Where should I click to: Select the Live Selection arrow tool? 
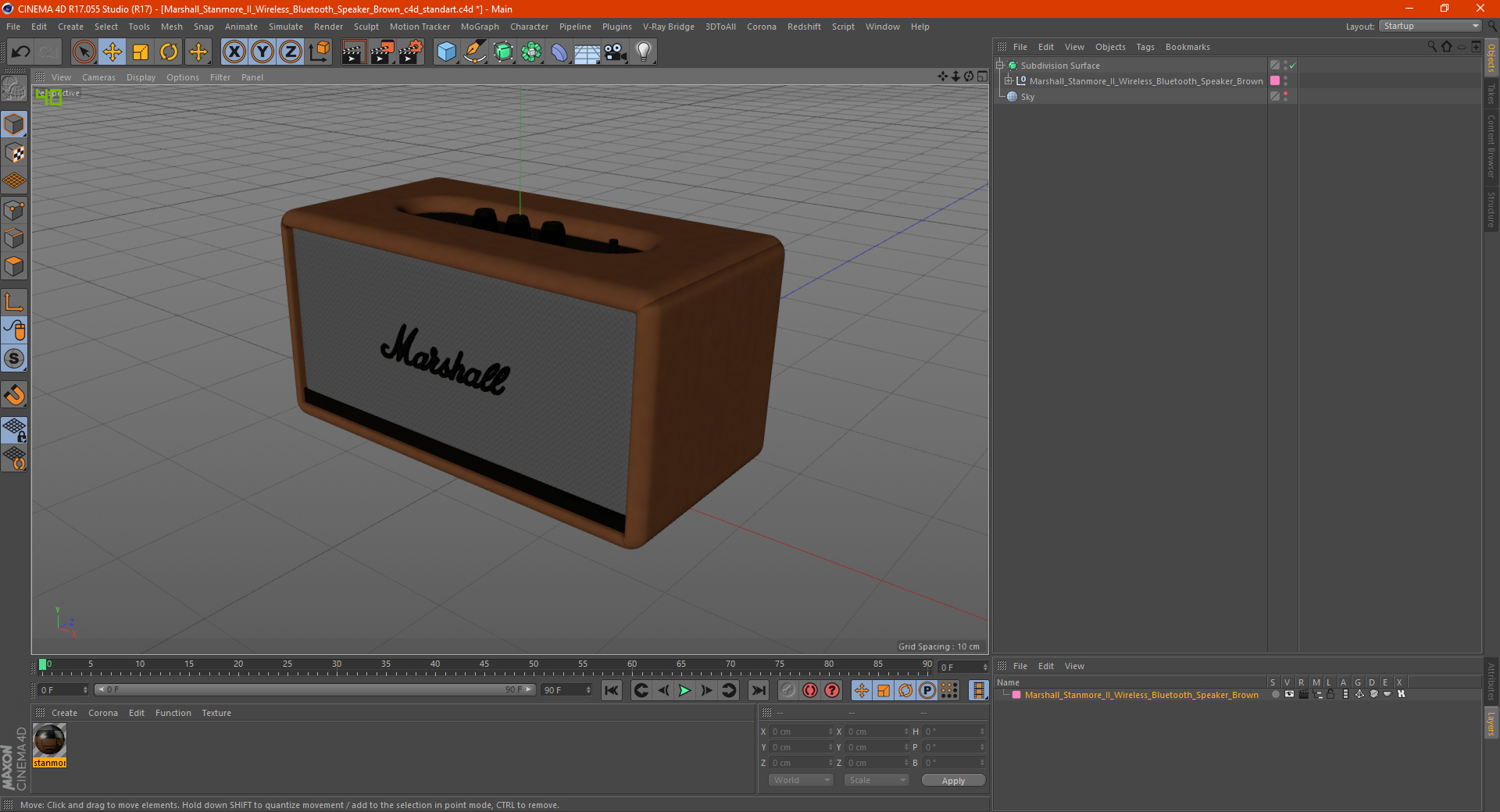[84, 52]
